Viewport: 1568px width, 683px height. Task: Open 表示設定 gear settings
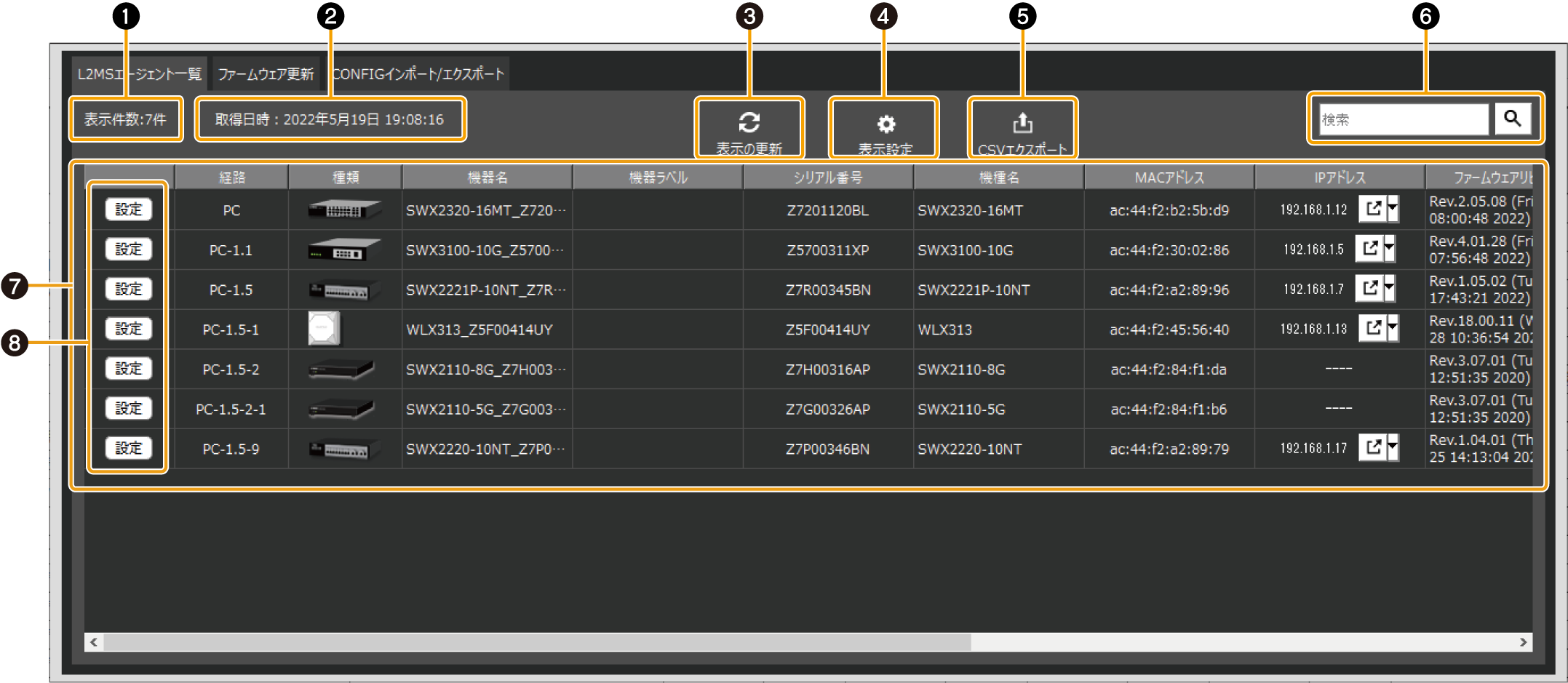tap(886, 124)
